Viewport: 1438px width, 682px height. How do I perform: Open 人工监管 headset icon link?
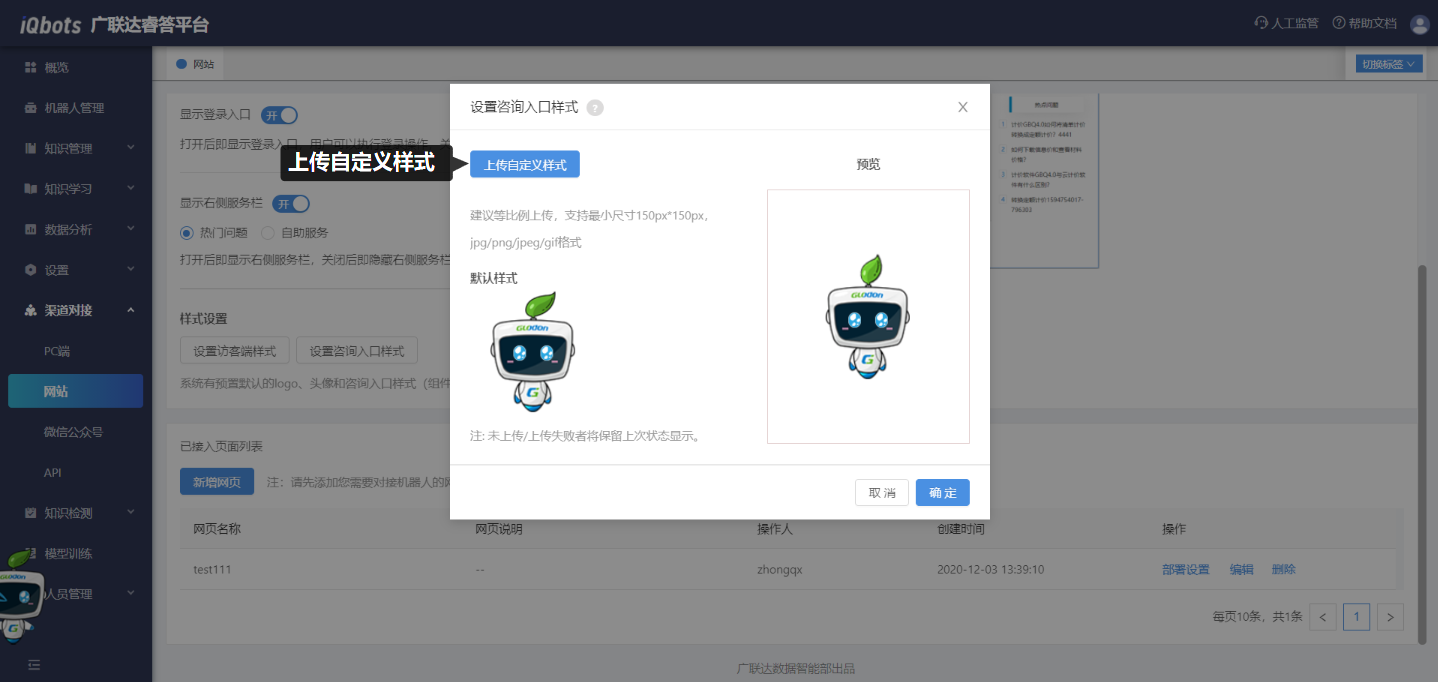tap(1286, 24)
